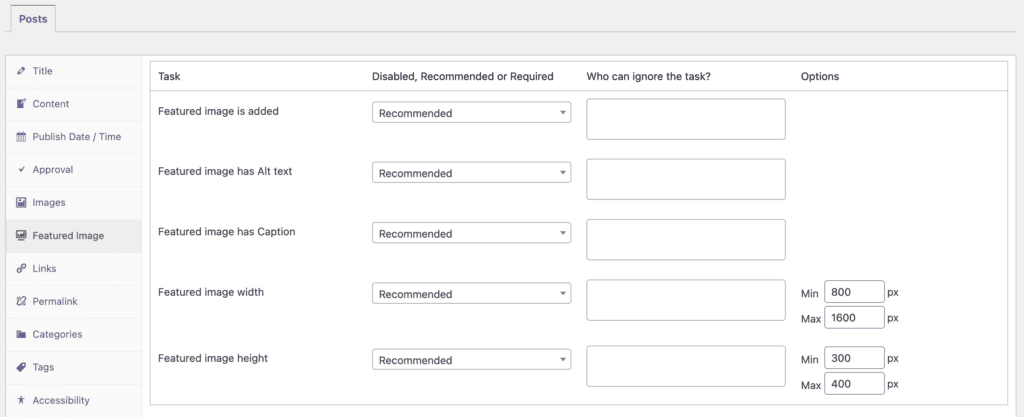Click the Task column header
Image resolution: width=1024 pixels, height=417 pixels.
(x=169, y=76)
